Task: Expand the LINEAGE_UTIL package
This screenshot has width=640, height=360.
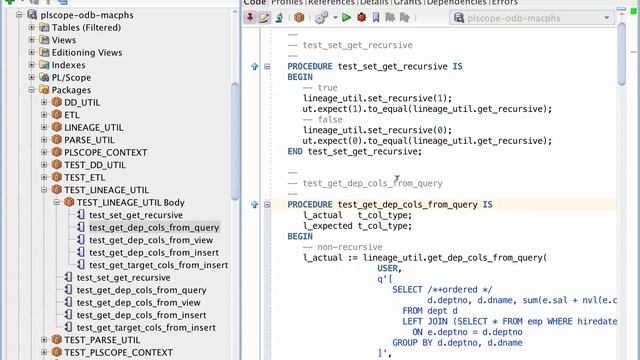Action: pyautogui.click(x=44, y=127)
